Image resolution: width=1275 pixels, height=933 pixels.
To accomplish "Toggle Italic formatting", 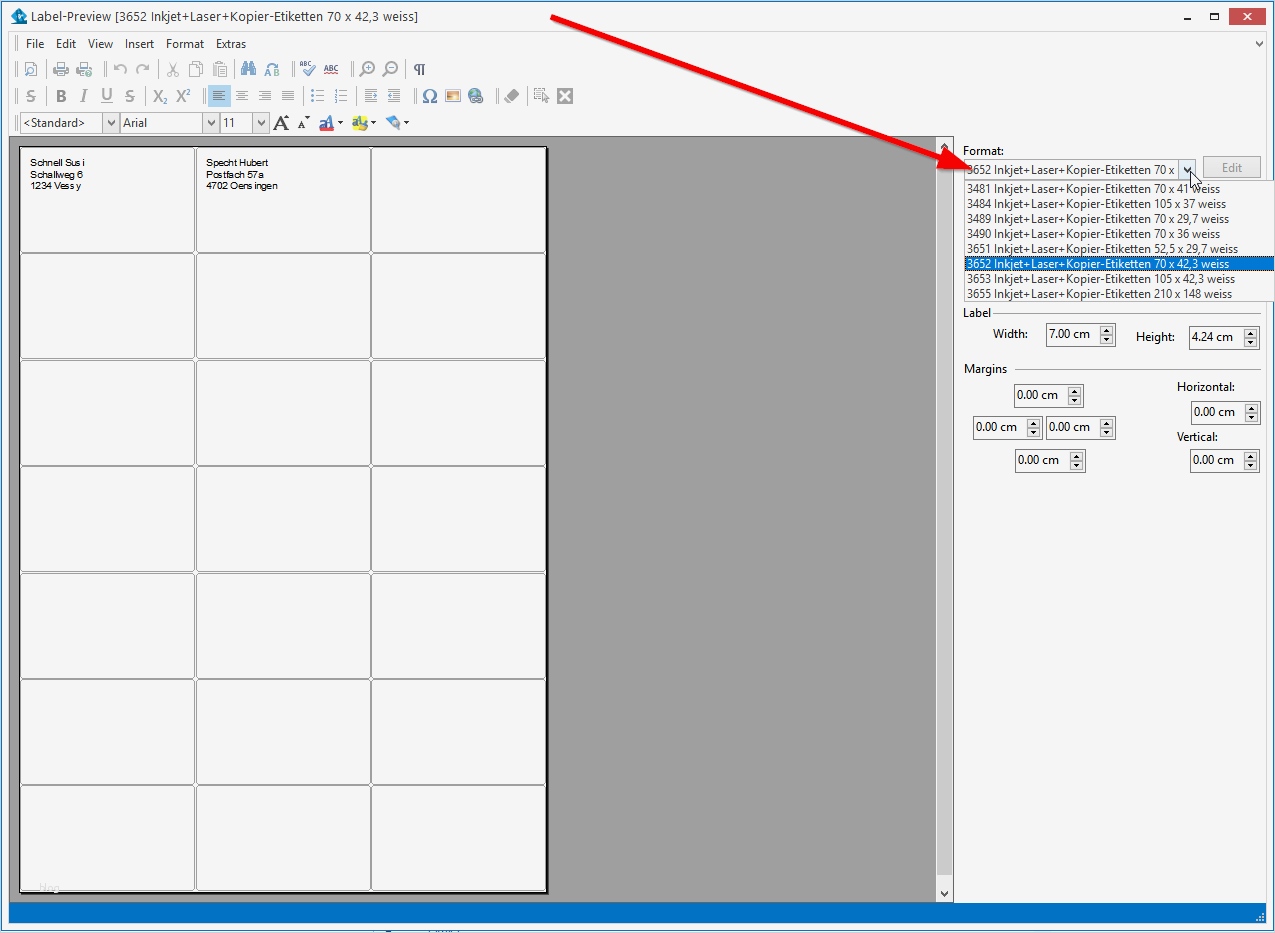I will pos(84,96).
